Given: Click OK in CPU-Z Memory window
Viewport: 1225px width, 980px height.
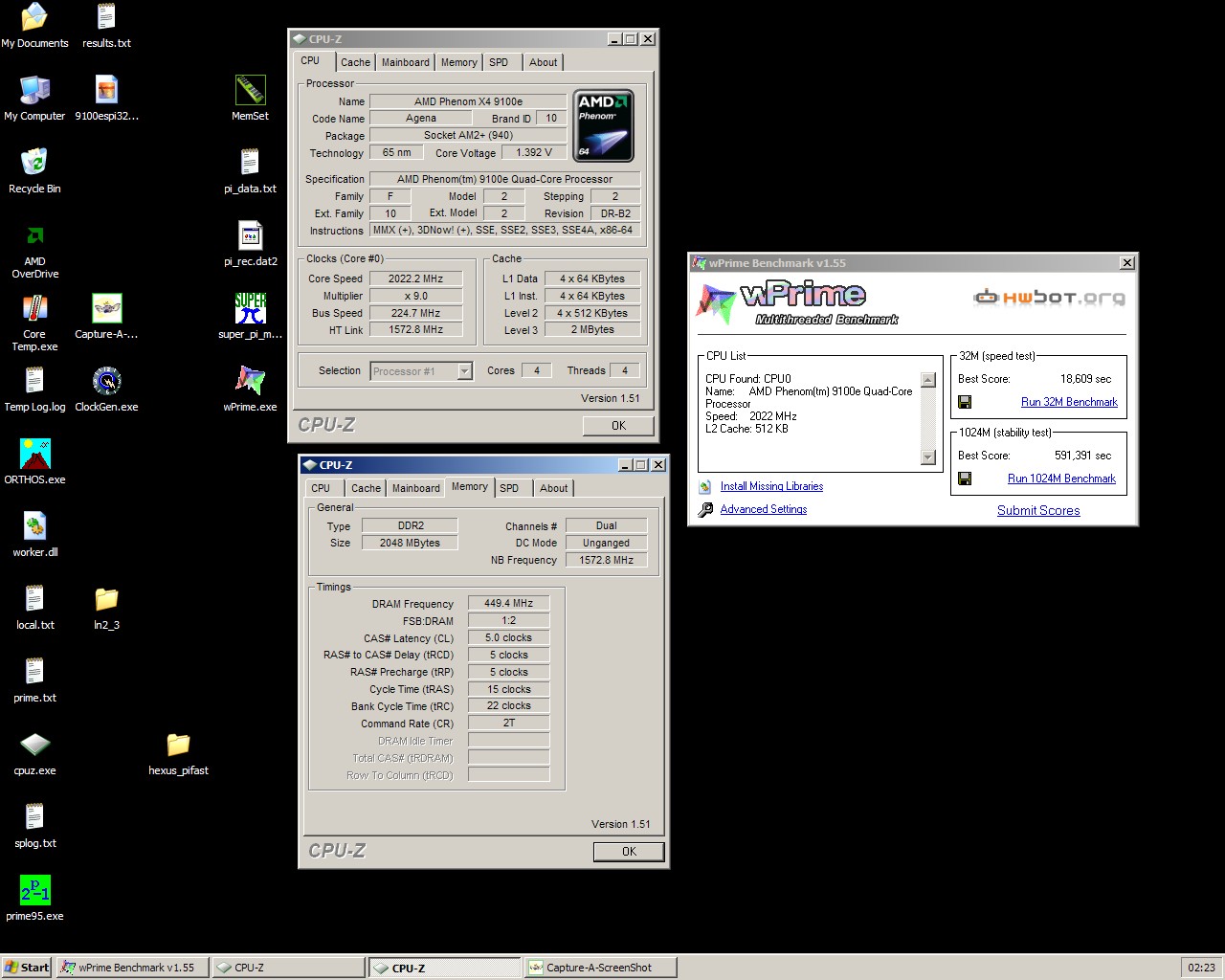Looking at the screenshot, I should [629, 852].
